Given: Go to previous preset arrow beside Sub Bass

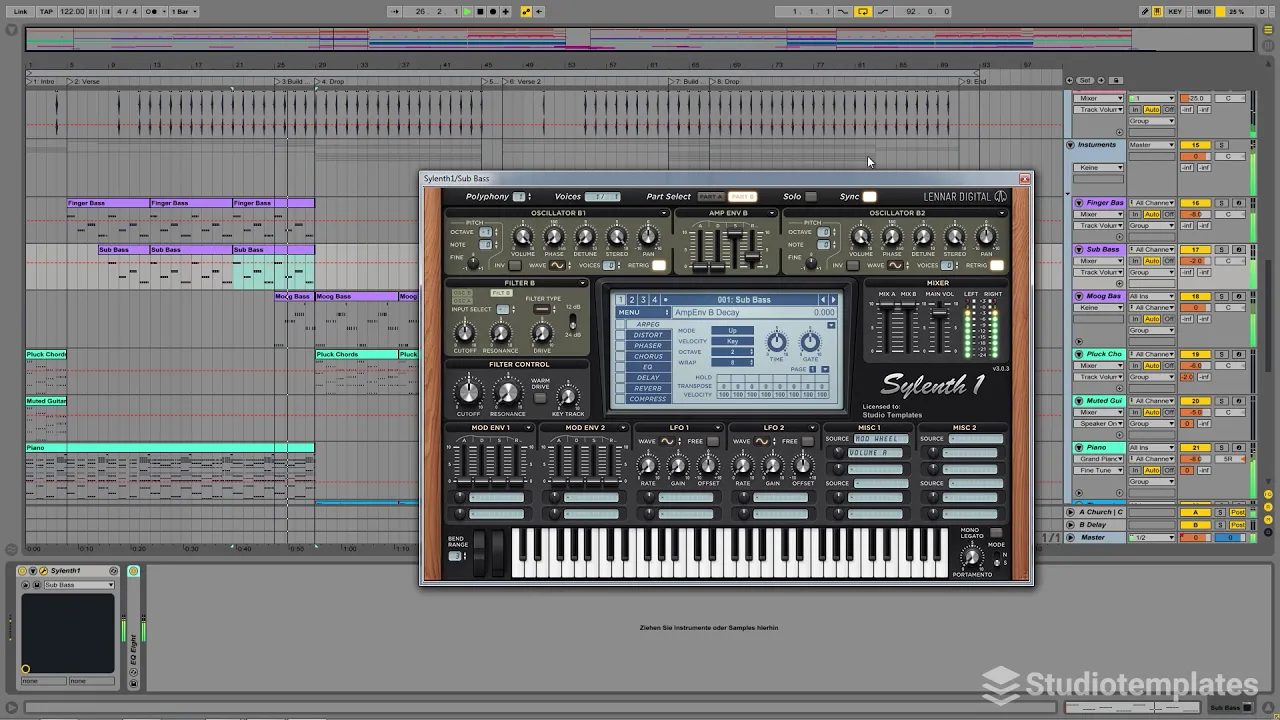Looking at the screenshot, I should tap(823, 300).
